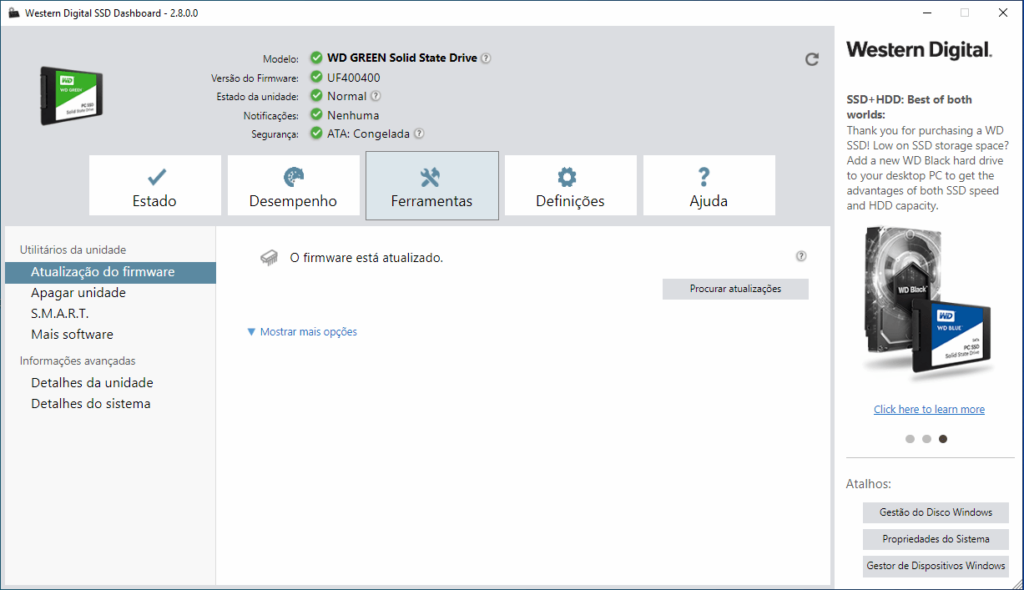Click the Informações avançadas heading
1024x590 pixels.
[77, 361]
